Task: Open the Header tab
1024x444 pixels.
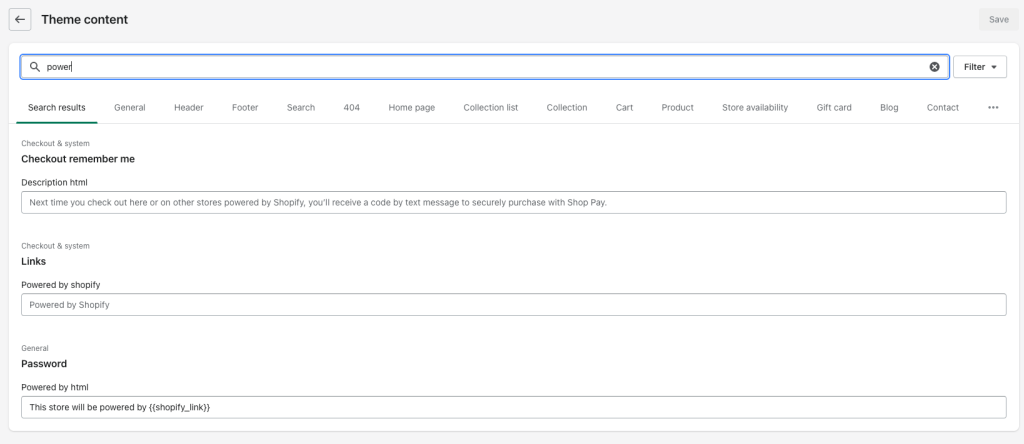Action: [x=189, y=108]
